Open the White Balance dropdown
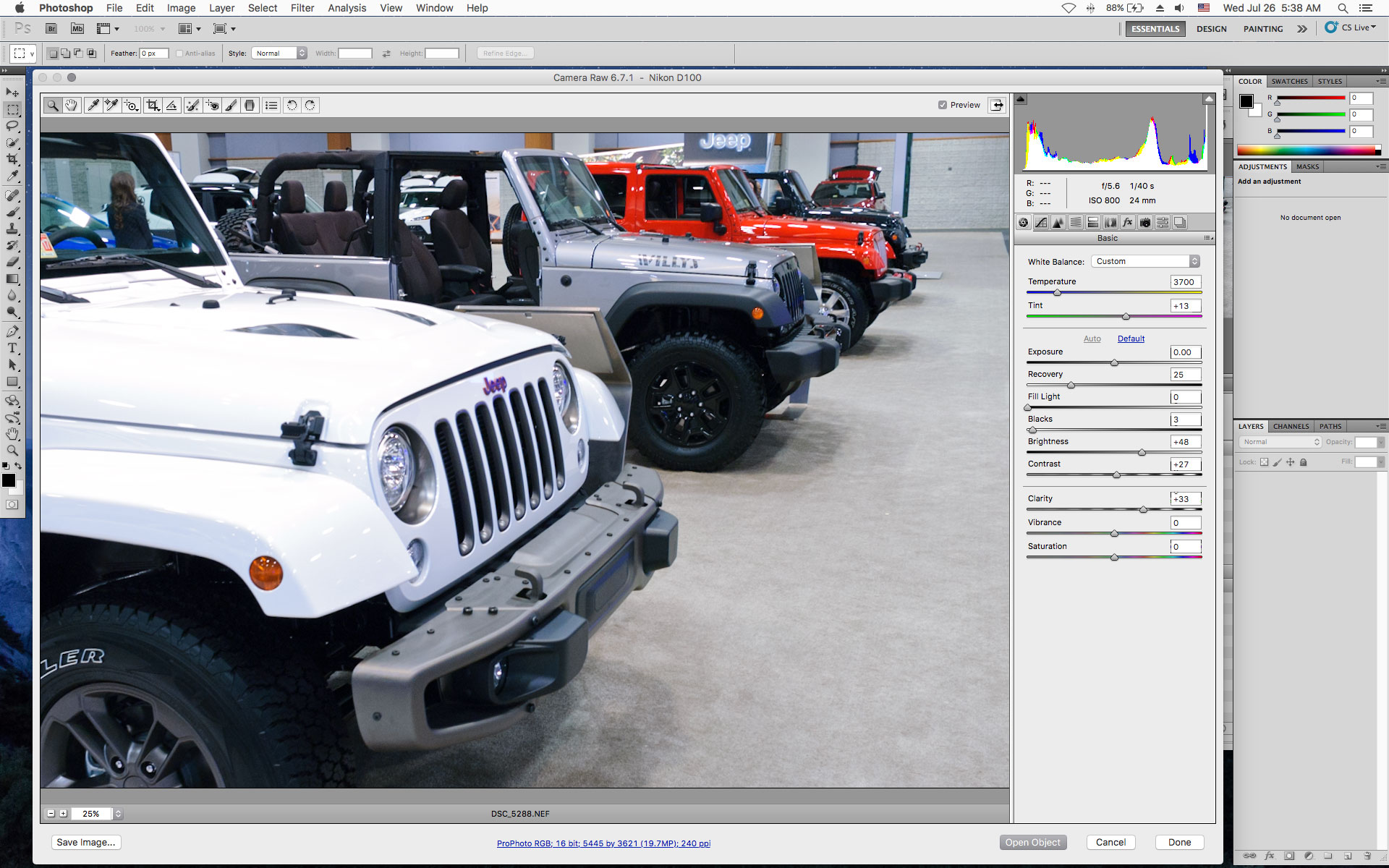Screen dimensions: 1389x868 (x=1145, y=261)
